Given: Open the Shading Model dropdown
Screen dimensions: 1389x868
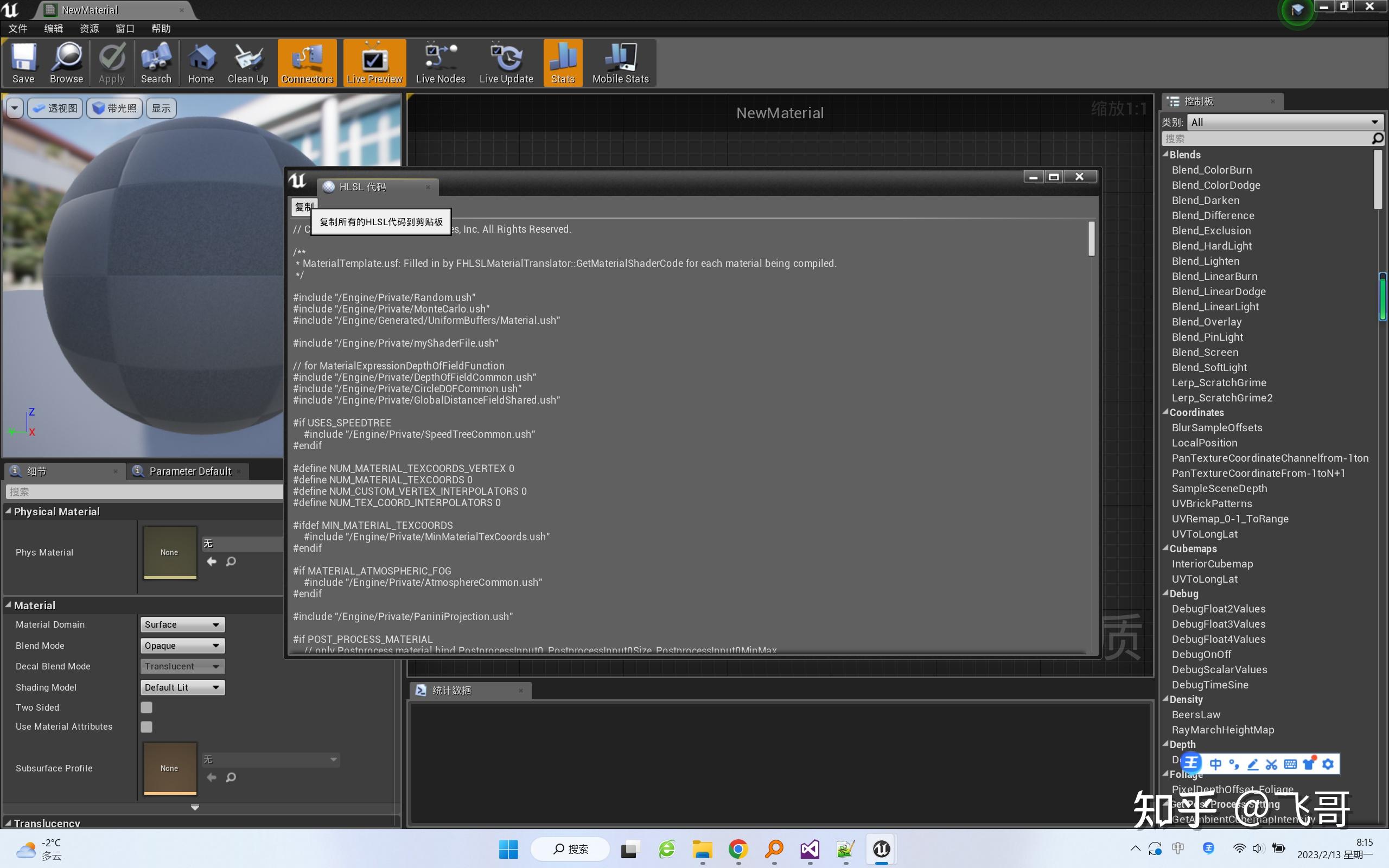Looking at the screenshot, I should (x=182, y=688).
